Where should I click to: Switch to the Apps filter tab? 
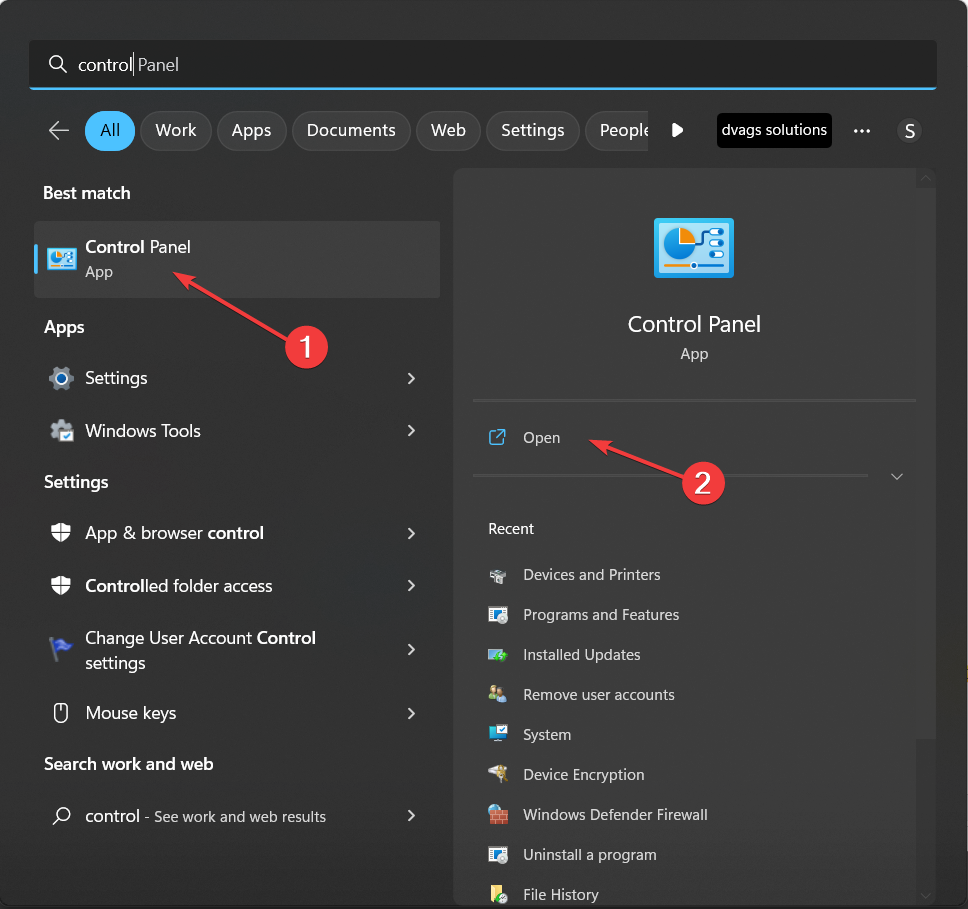251,130
